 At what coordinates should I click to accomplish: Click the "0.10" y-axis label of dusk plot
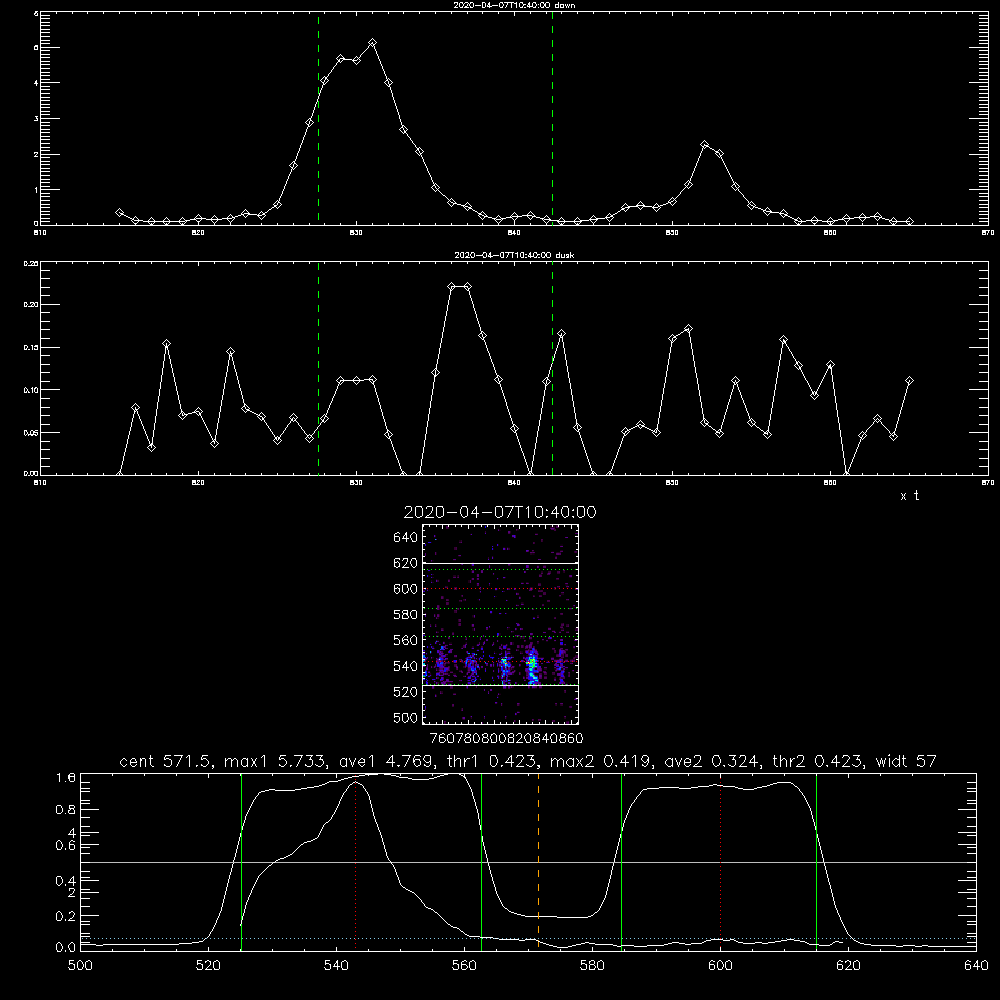click(x=31, y=390)
